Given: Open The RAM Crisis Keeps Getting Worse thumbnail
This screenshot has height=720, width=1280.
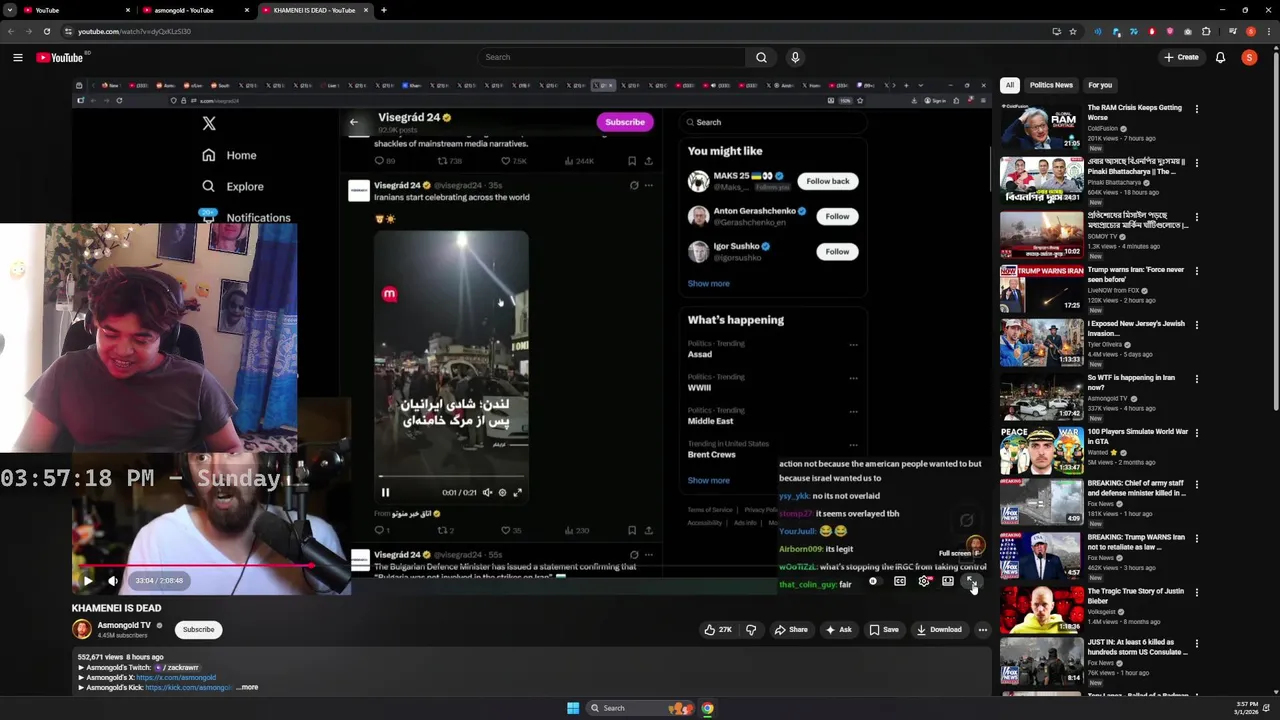Looking at the screenshot, I should click(1041, 125).
